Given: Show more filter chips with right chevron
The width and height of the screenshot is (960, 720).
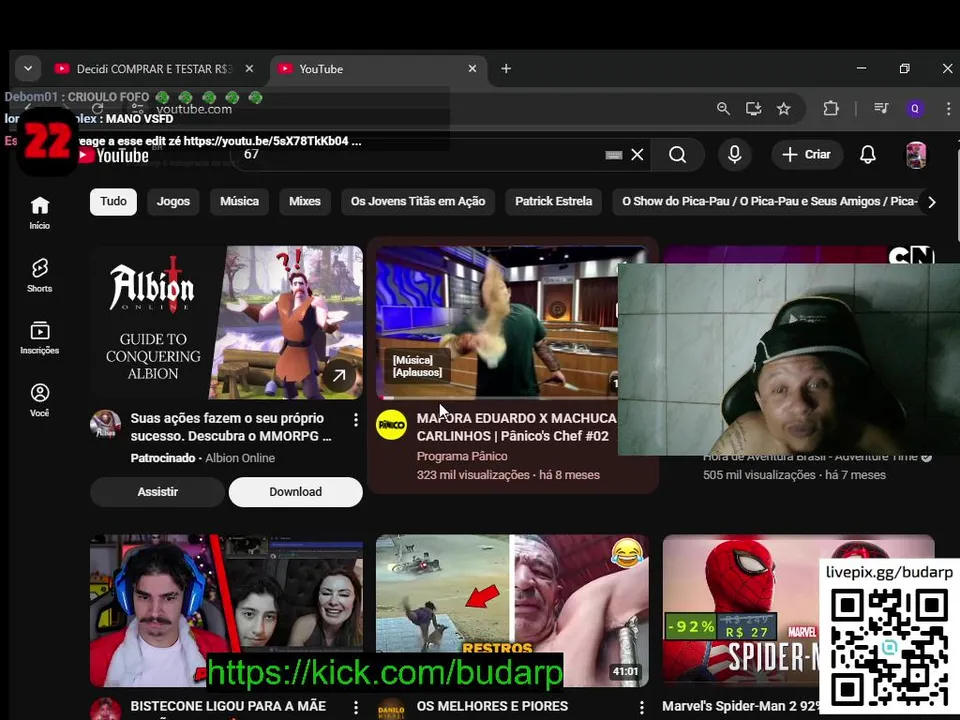Looking at the screenshot, I should click(x=931, y=202).
